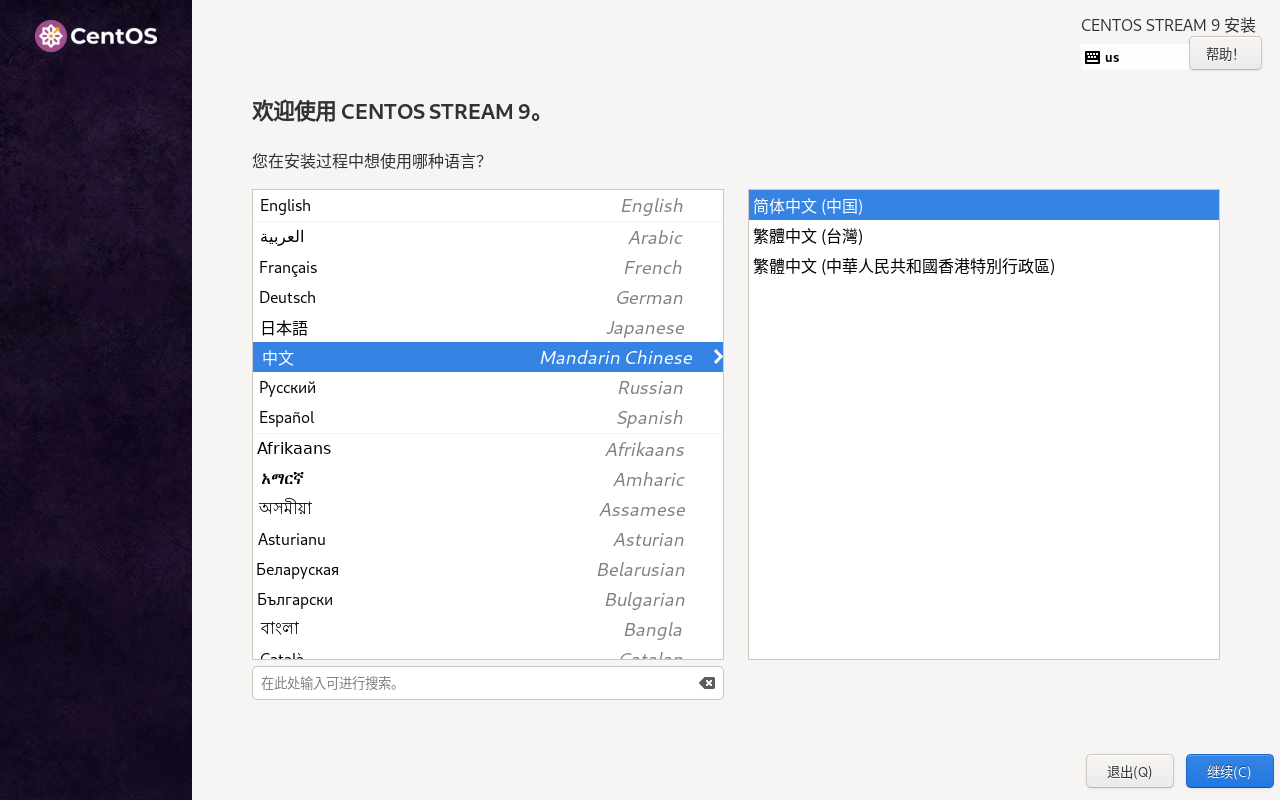
Task: Click the 退出(Q) quit button
Action: pos(1129,771)
